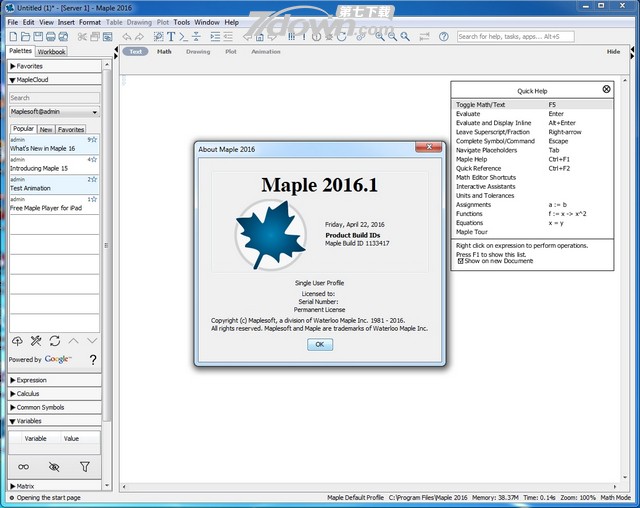This screenshot has height=508, width=640.
Task: Close the Quick Help panel
Action: pos(606,90)
